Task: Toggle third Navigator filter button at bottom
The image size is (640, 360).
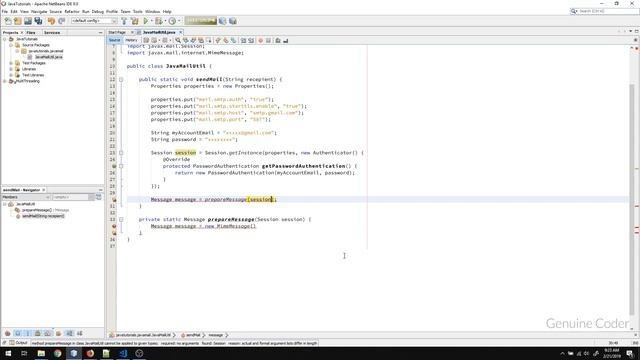Action: pos(27,333)
